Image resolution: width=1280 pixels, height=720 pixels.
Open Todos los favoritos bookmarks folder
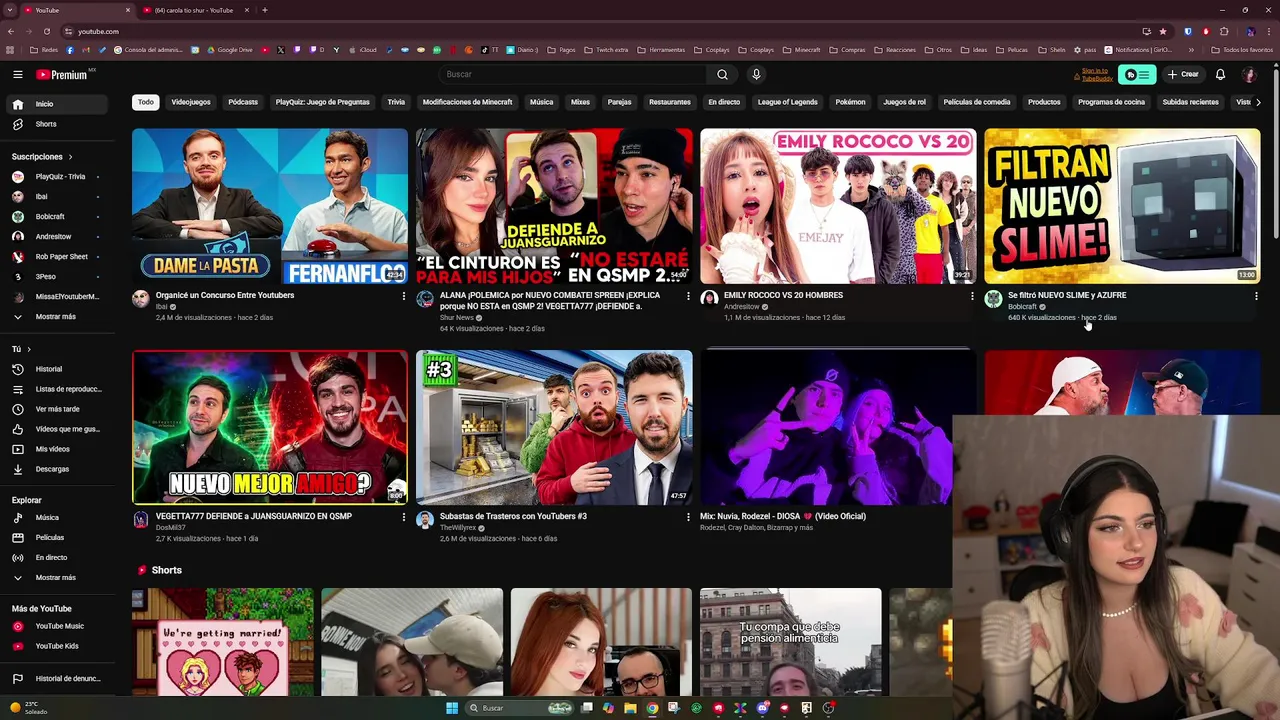tap(1242, 50)
